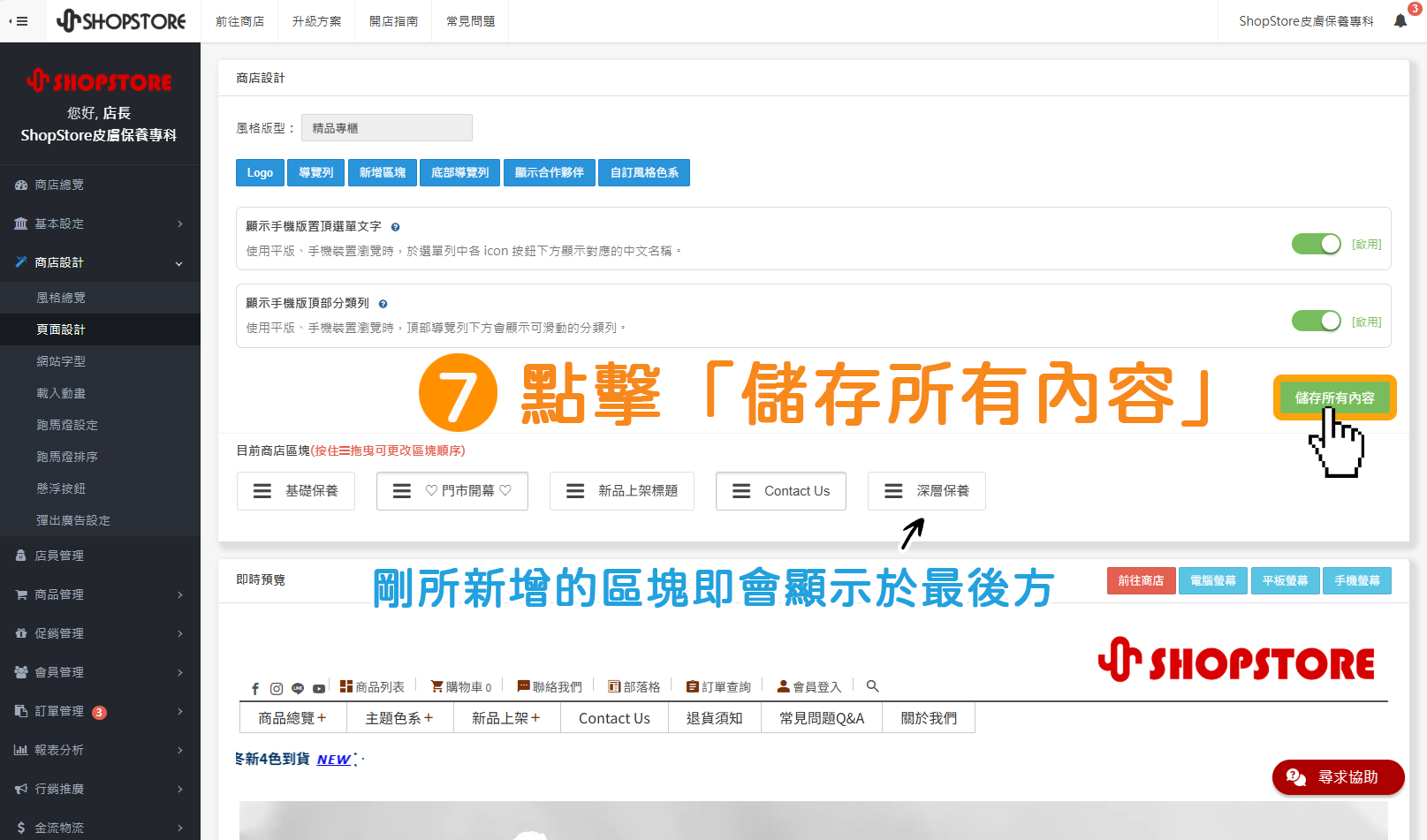Click the 訂單查詢 clipboard icon in preview
This screenshot has width=1427, height=840.
pyautogui.click(x=693, y=686)
